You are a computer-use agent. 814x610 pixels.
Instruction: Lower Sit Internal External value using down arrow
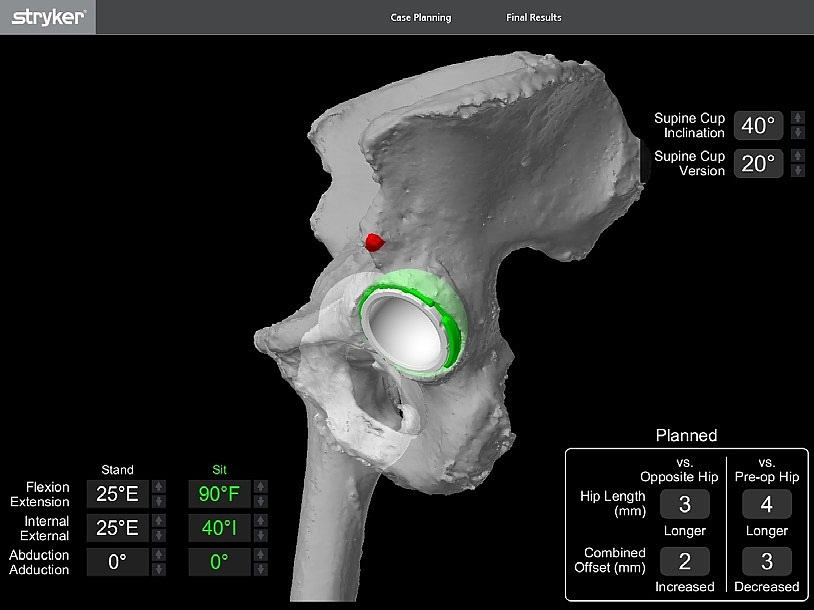(261, 535)
